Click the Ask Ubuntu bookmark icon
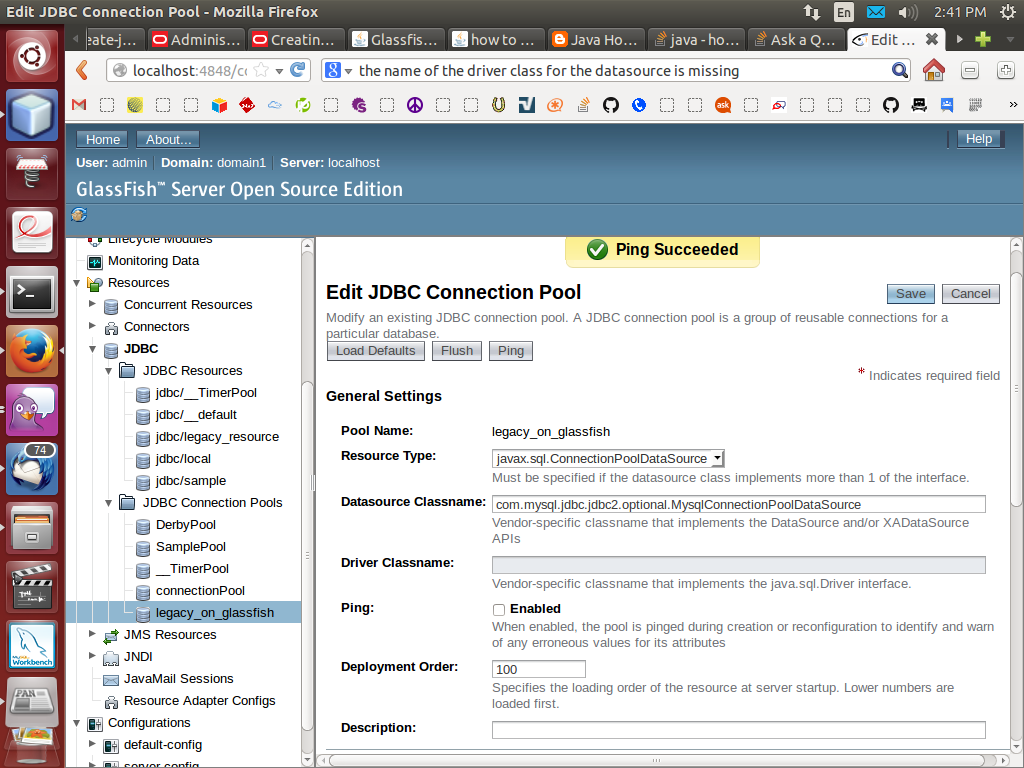Viewport: 1024px width, 768px height. pyautogui.click(x=723, y=104)
